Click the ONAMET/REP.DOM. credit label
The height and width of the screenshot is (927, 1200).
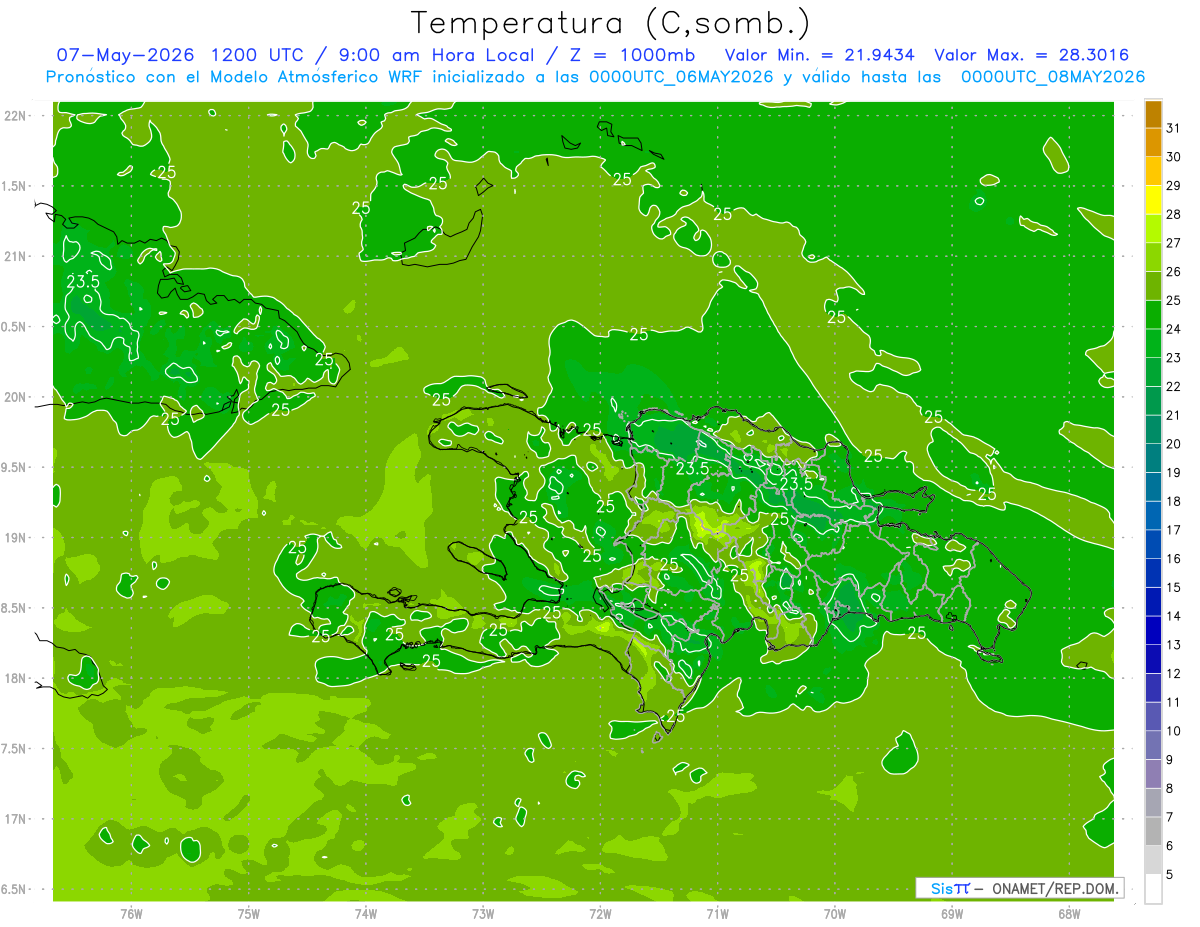coord(1055,888)
